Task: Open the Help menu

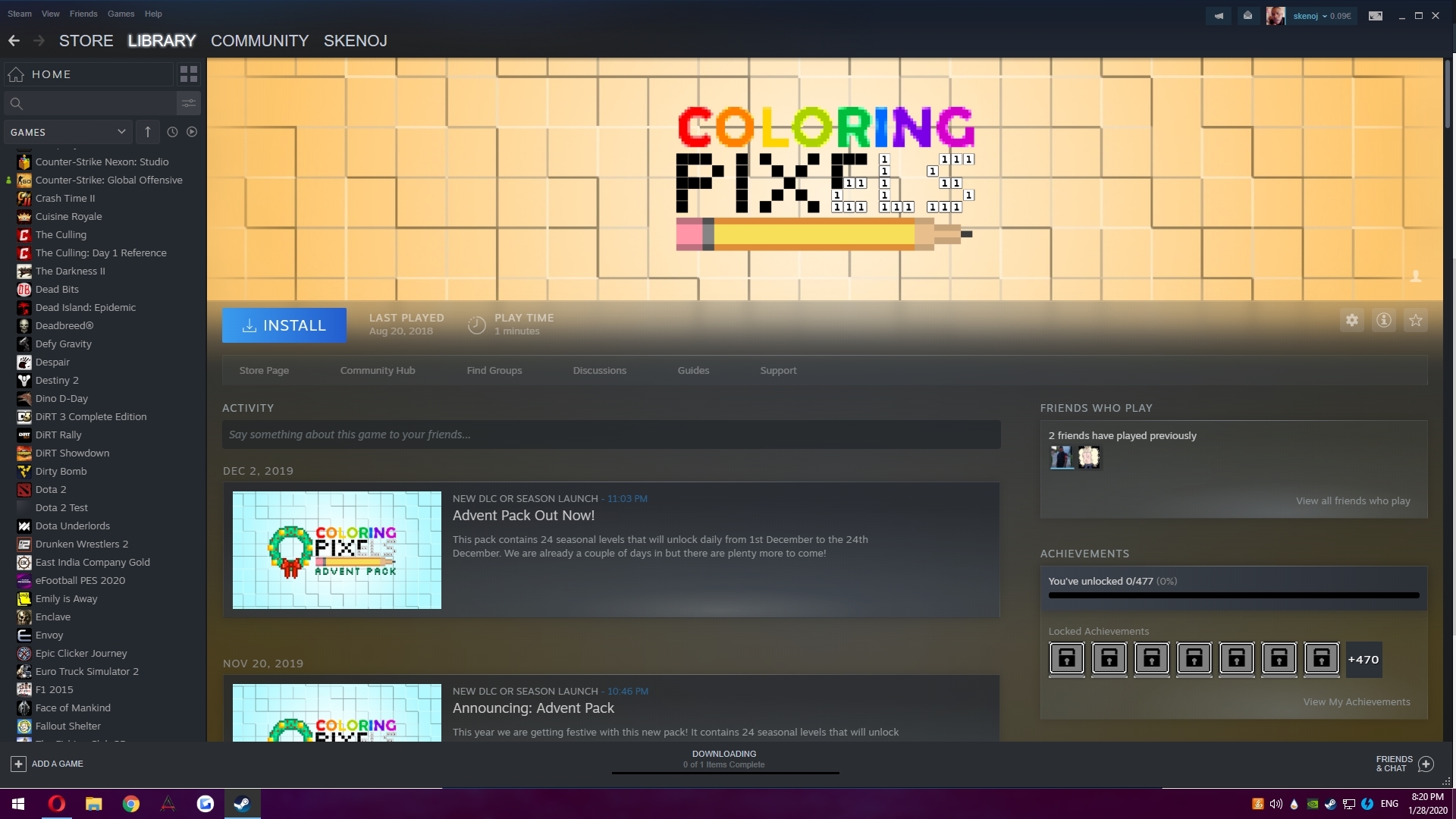Action: pyautogui.click(x=153, y=14)
